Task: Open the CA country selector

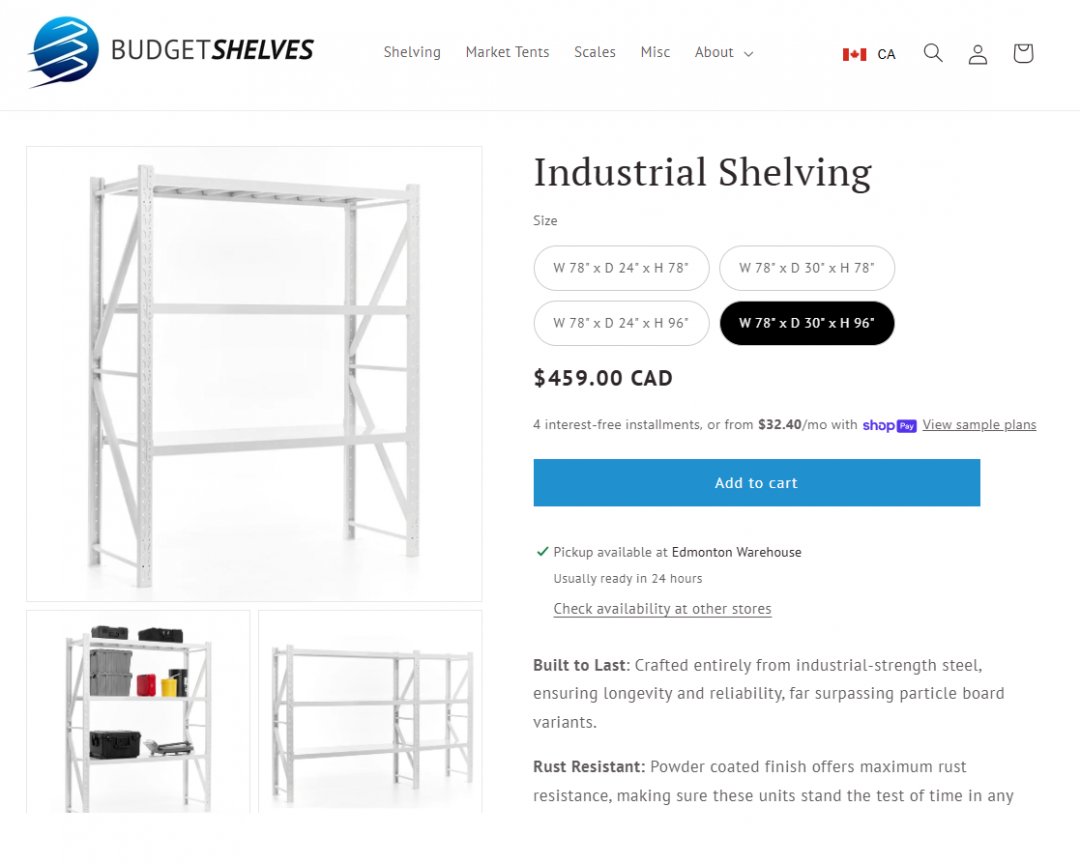Action: 886,54
